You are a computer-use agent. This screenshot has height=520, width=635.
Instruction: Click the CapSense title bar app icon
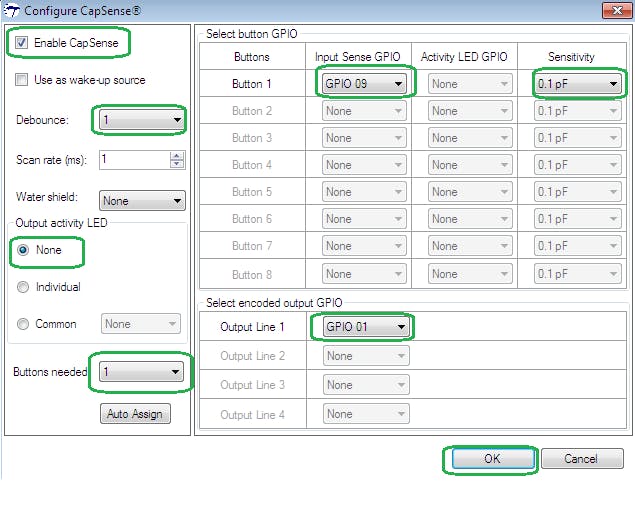pyautogui.click(x=11, y=10)
